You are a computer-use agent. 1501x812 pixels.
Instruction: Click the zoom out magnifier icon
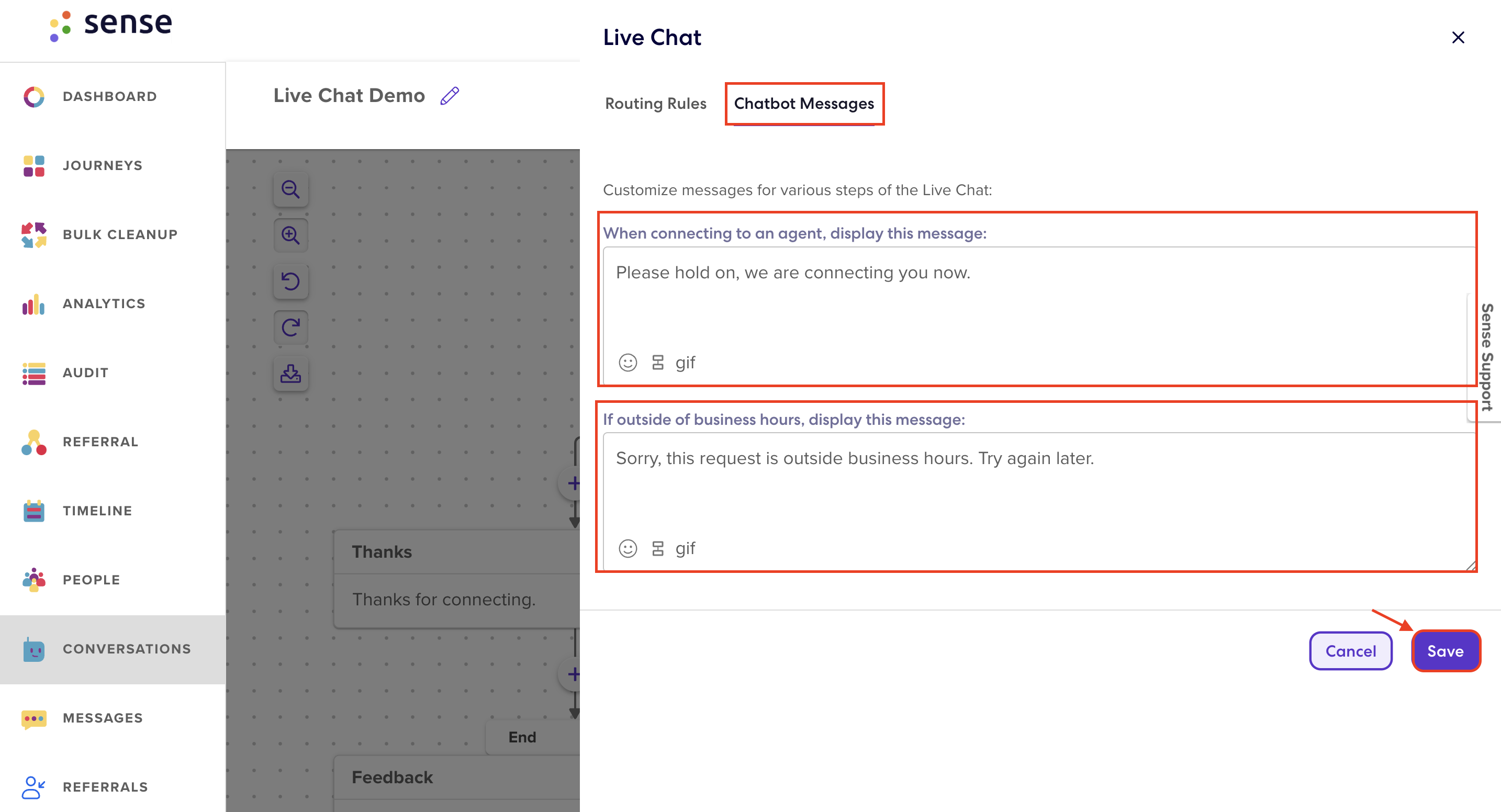290,189
